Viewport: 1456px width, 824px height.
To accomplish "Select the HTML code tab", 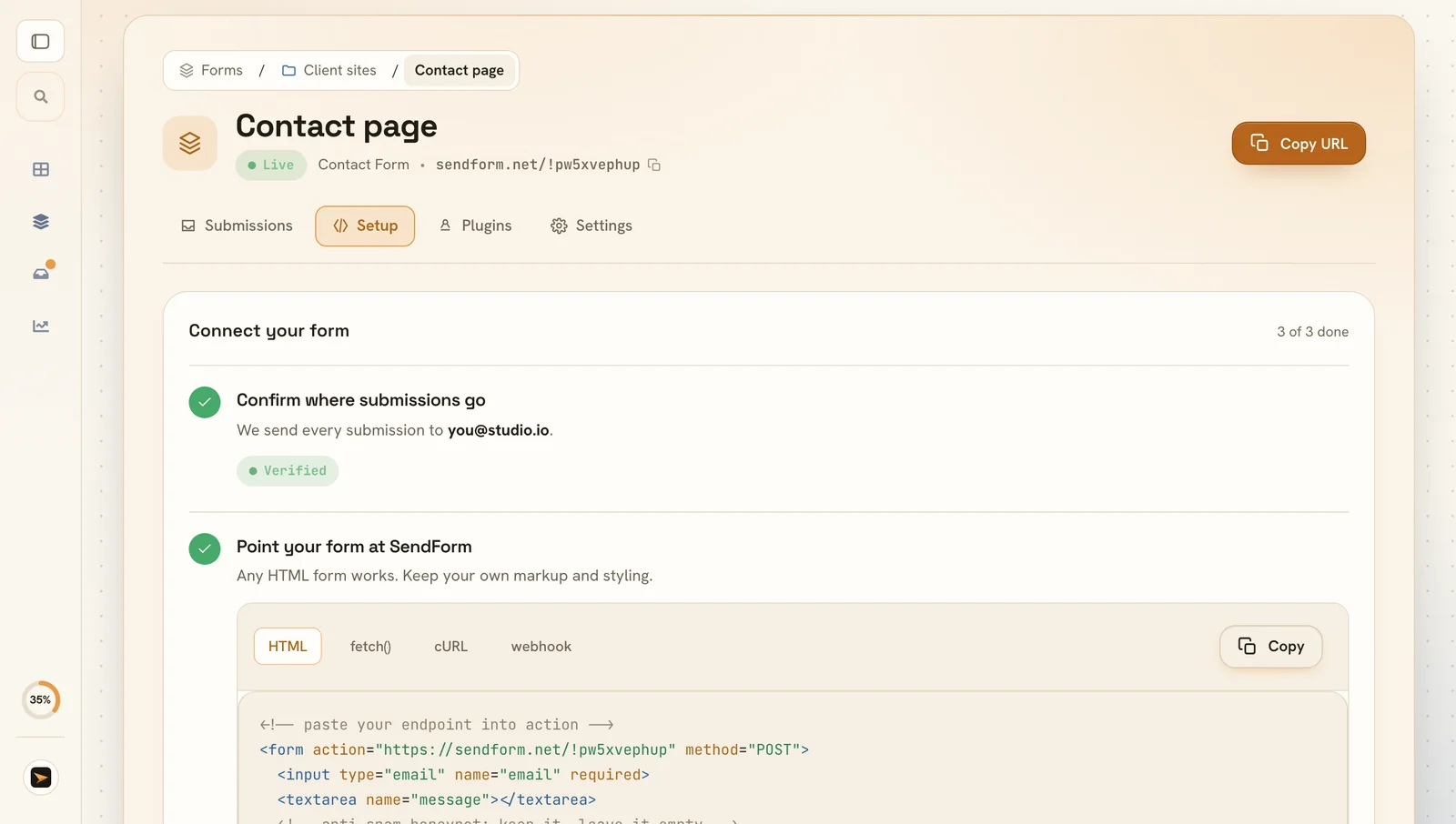I will (288, 647).
